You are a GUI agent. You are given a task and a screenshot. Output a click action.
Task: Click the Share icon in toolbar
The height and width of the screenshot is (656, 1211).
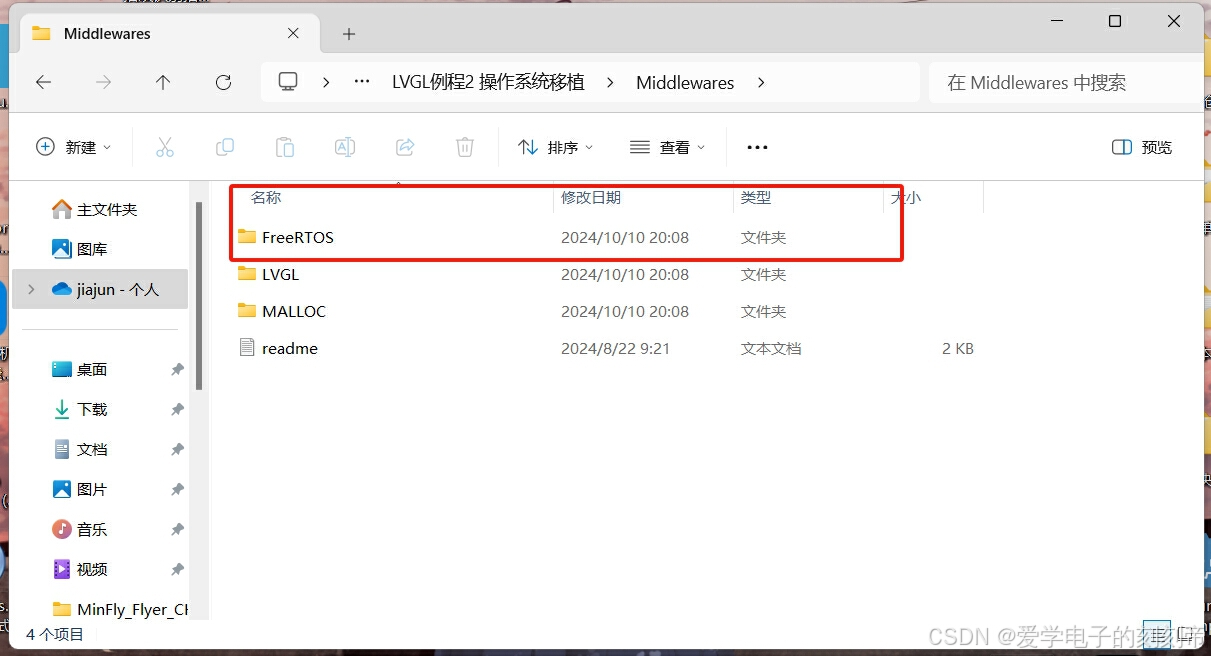pos(405,147)
